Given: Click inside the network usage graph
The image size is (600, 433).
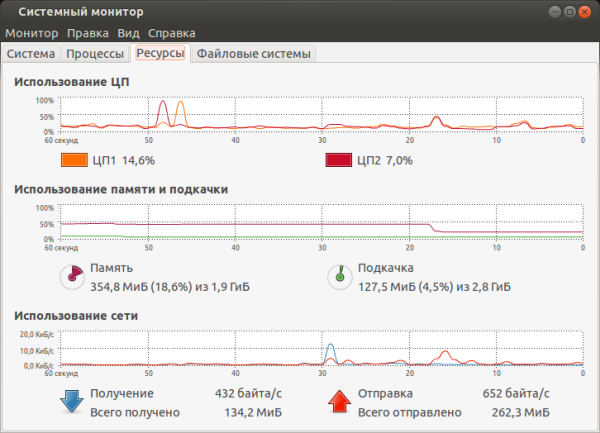Looking at the screenshot, I should pos(321,348).
